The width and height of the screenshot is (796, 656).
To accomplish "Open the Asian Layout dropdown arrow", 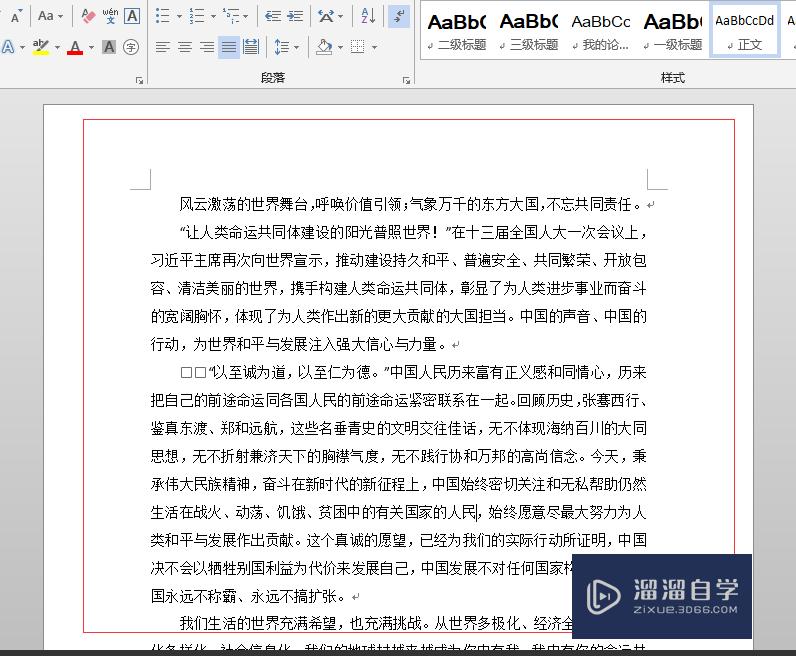I will point(340,16).
